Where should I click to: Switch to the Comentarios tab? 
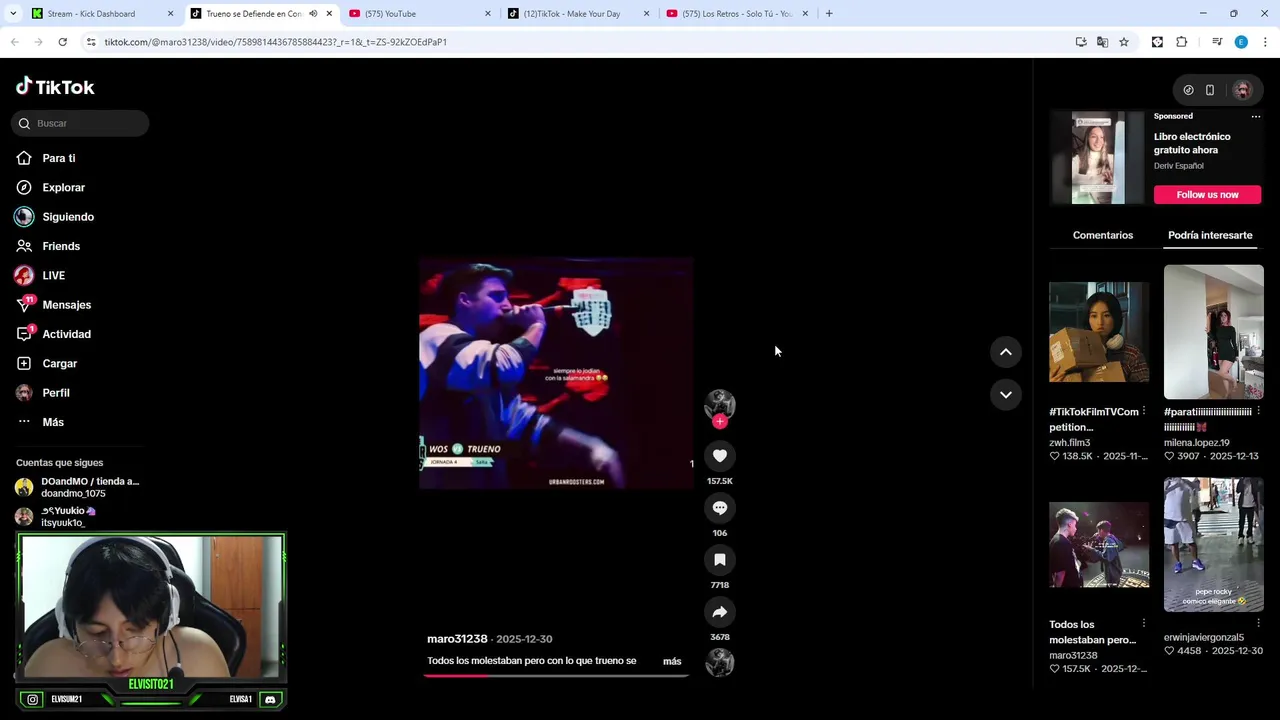point(1102,235)
